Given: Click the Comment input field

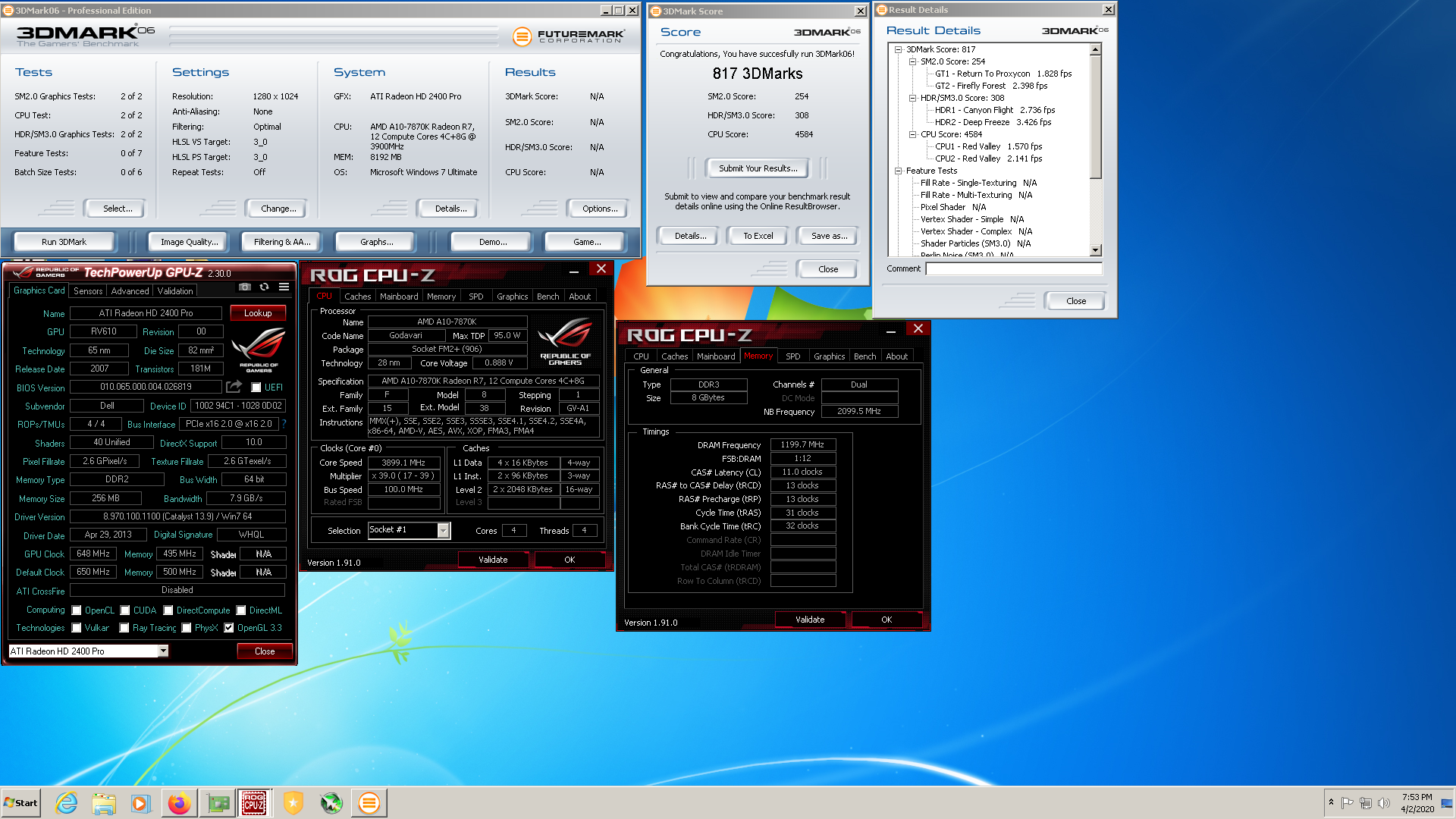Looking at the screenshot, I should [x=1015, y=269].
